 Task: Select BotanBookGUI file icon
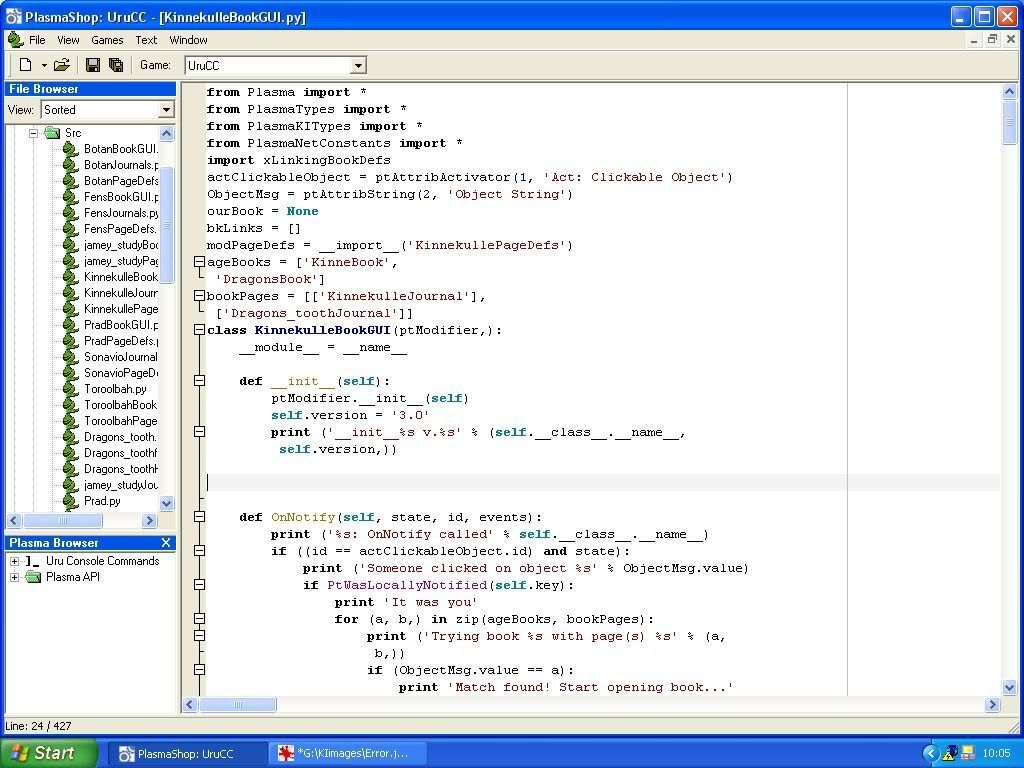(x=71, y=149)
